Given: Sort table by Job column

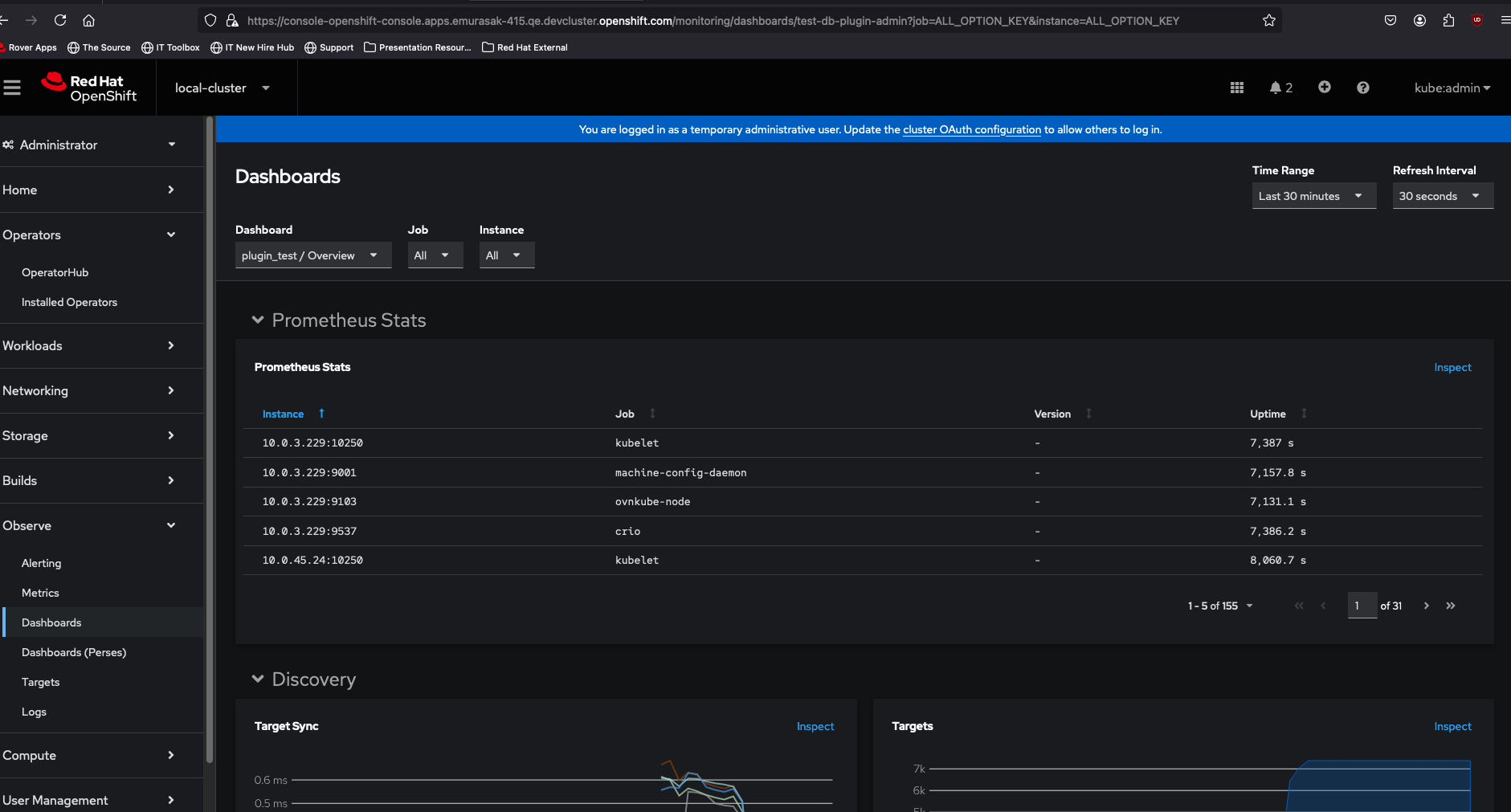Looking at the screenshot, I should [x=625, y=414].
